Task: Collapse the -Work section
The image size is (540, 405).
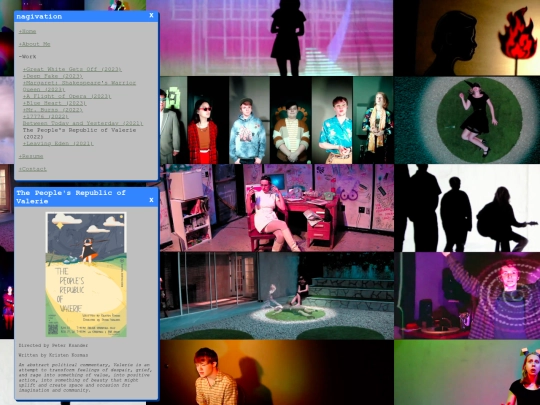Action: click(27, 56)
